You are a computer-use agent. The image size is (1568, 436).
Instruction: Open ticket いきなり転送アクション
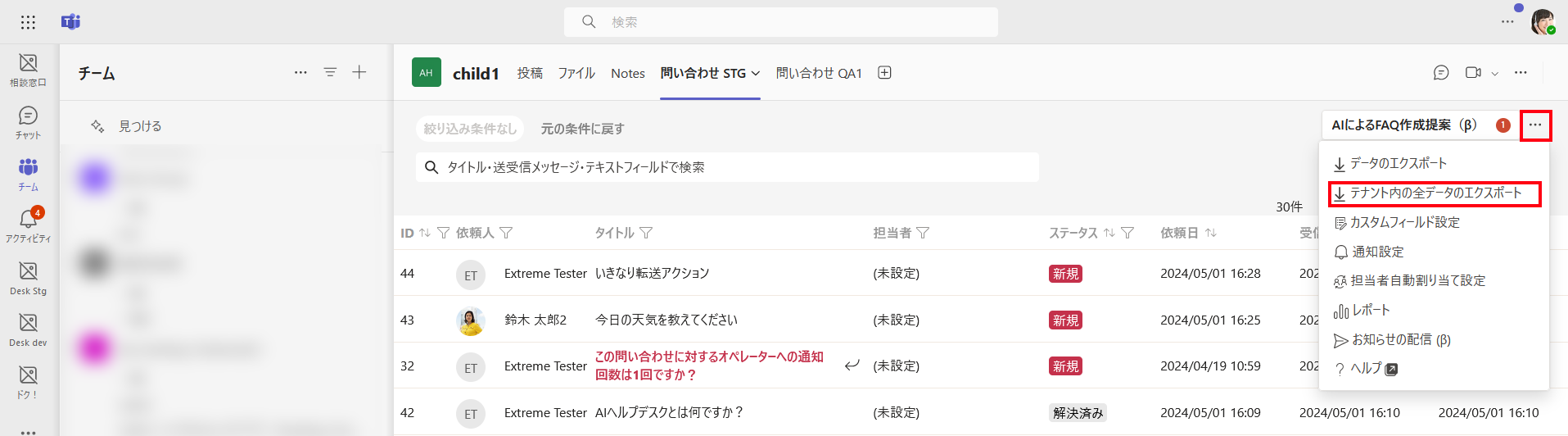click(652, 274)
